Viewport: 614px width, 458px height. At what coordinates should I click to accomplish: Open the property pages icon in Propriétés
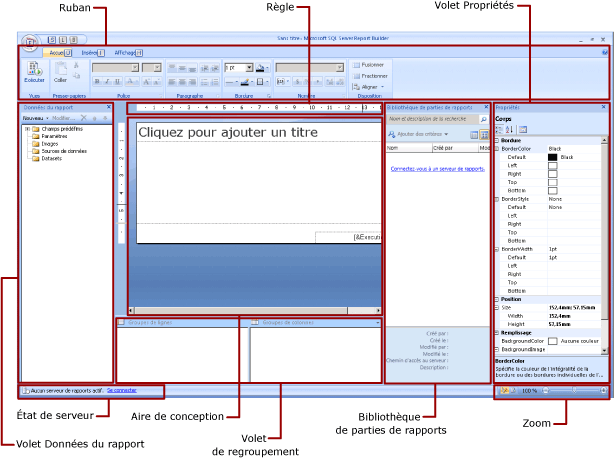point(523,129)
